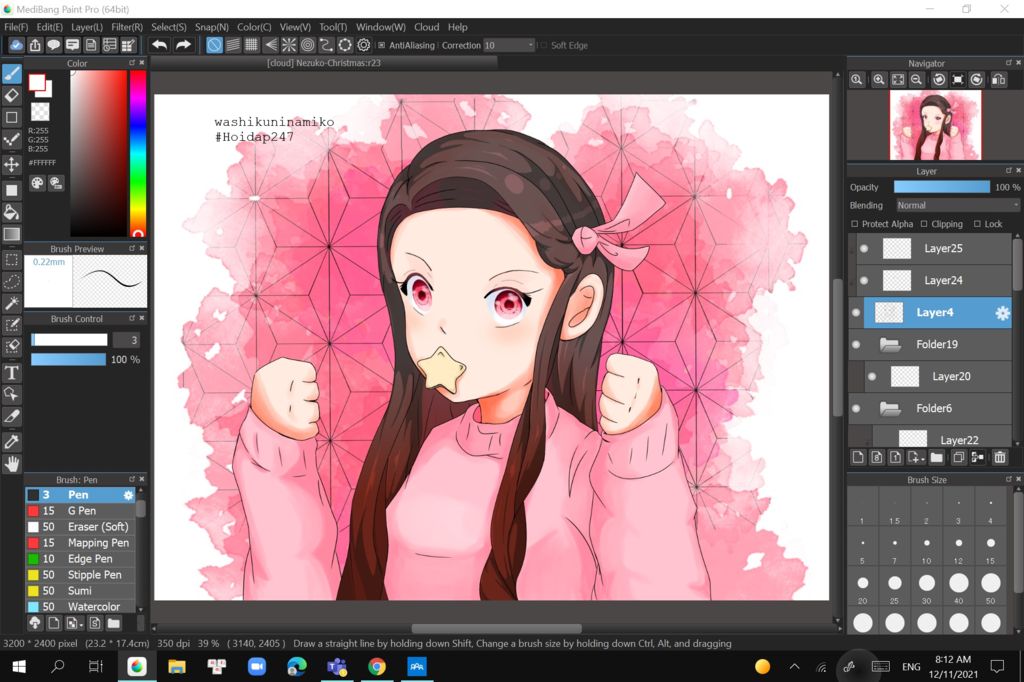Viewport: 1024px width, 682px height.
Task: Open the Cloud menu
Action: pyautogui.click(x=426, y=27)
